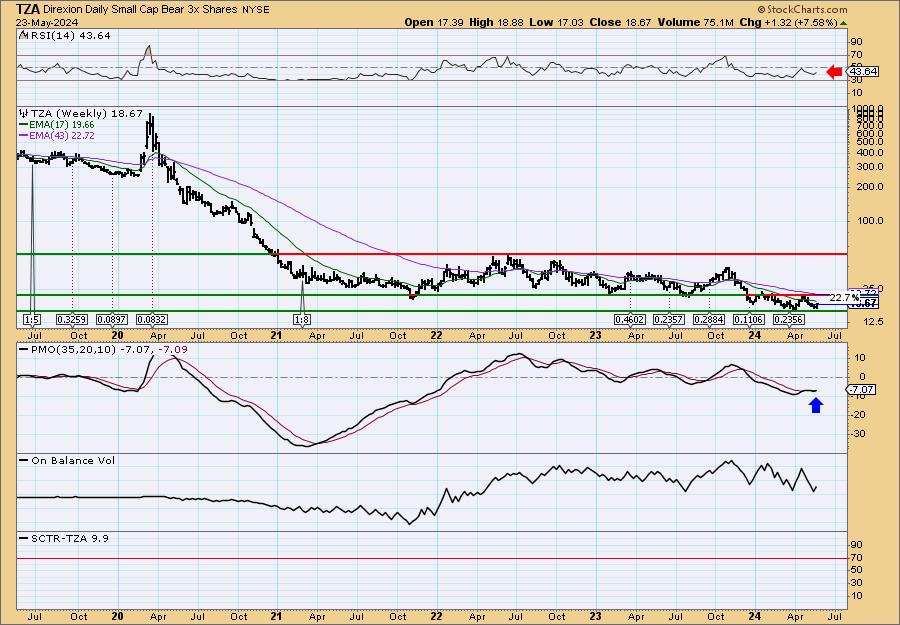Viewport: 900px width, 625px height.
Task: Select the Close 18.67 value in header
Action: (x=619, y=22)
